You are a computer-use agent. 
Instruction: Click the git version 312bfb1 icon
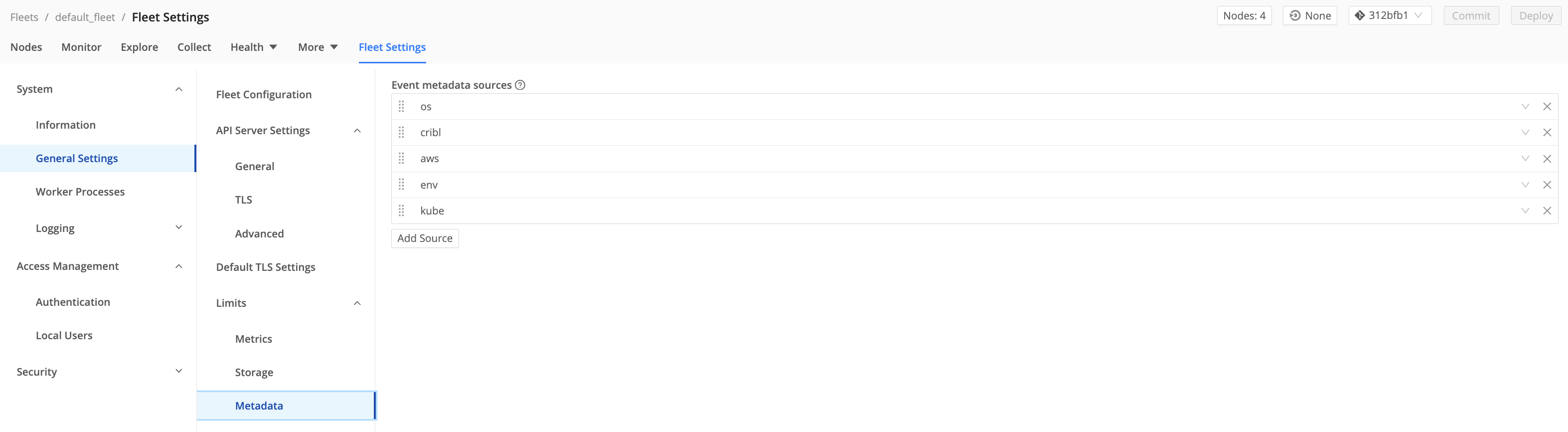click(x=1359, y=16)
